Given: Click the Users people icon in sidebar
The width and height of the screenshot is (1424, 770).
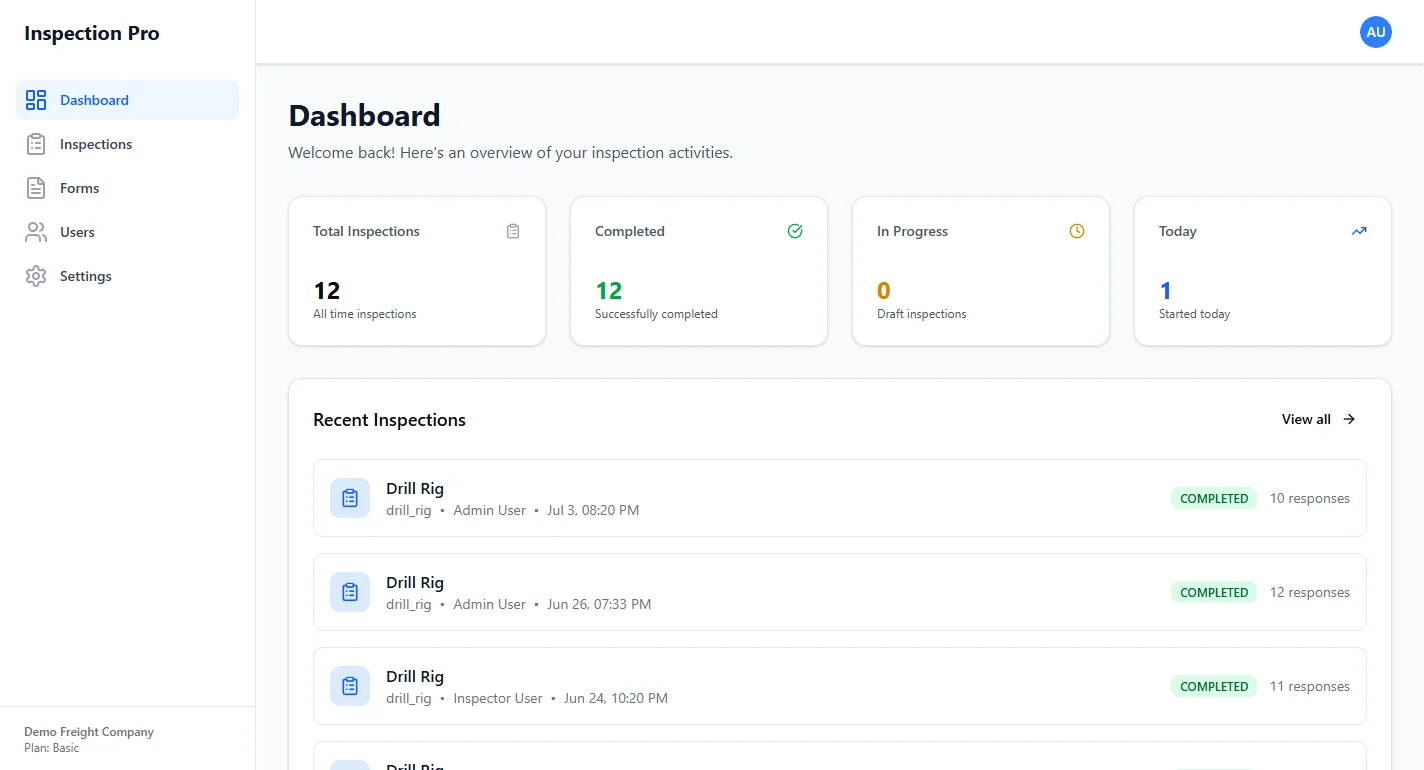Looking at the screenshot, I should pos(36,232).
